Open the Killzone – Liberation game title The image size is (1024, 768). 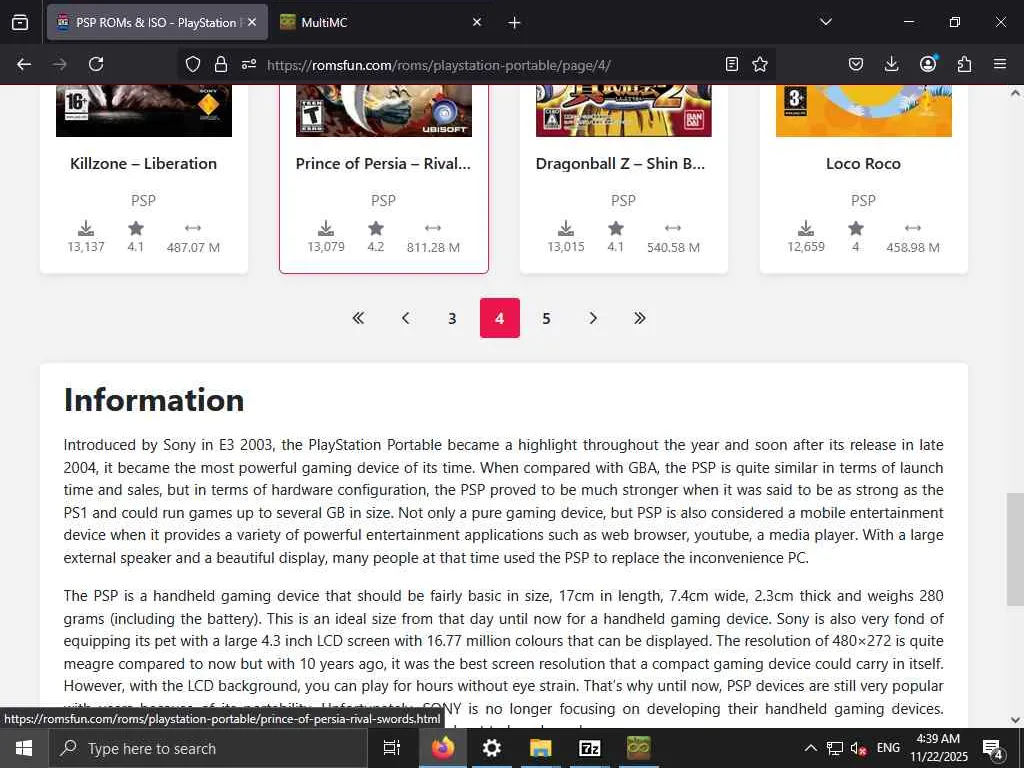(x=144, y=163)
